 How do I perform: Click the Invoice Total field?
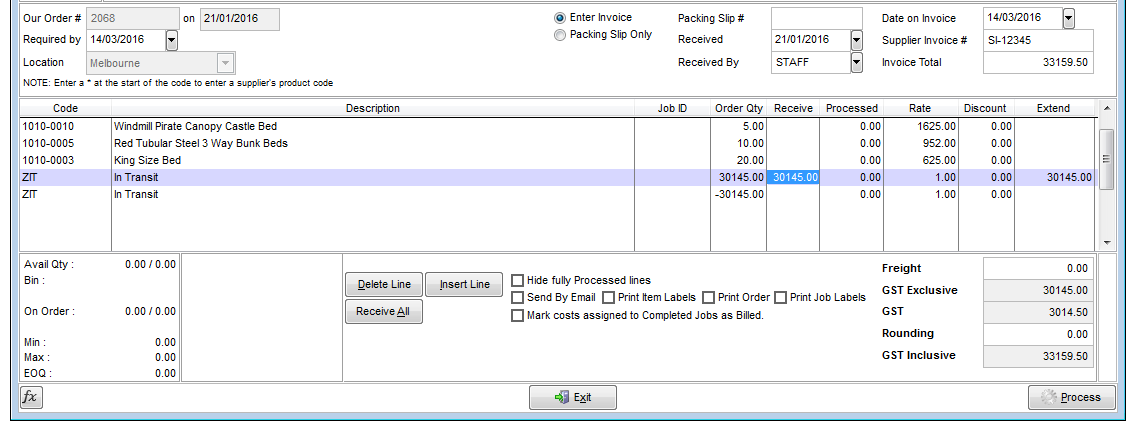pos(1038,63)
